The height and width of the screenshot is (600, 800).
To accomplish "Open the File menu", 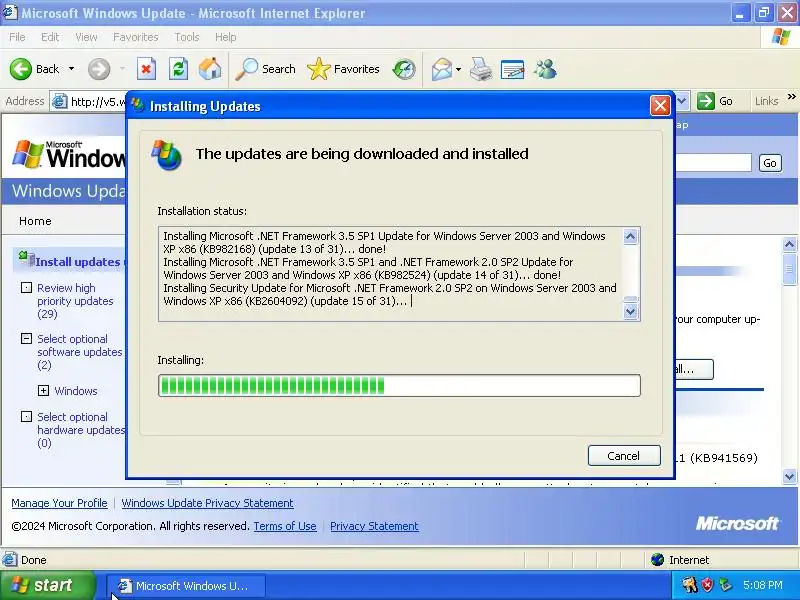I will coord(17,37).
